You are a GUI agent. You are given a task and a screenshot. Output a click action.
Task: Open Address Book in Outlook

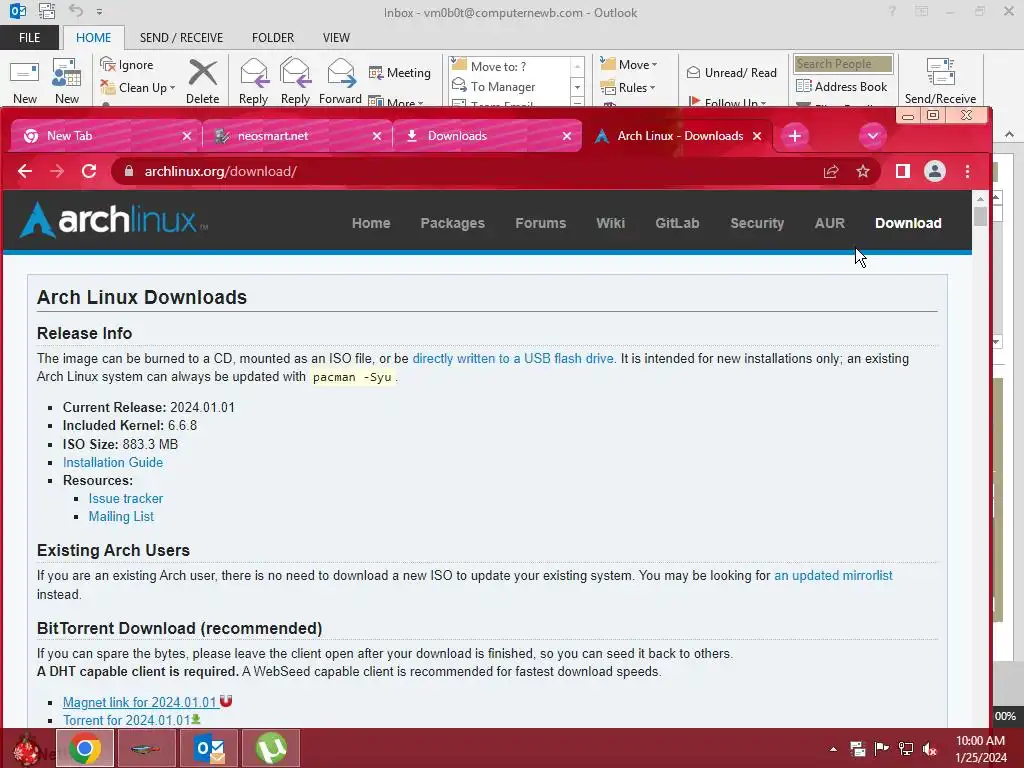click(842, 86)
